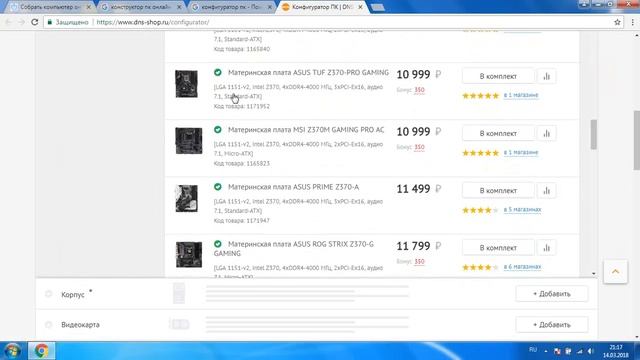
Task: Add ASUS ROG STRIX Z370-G GAMING to kit
Action: [x=498, y=248]
